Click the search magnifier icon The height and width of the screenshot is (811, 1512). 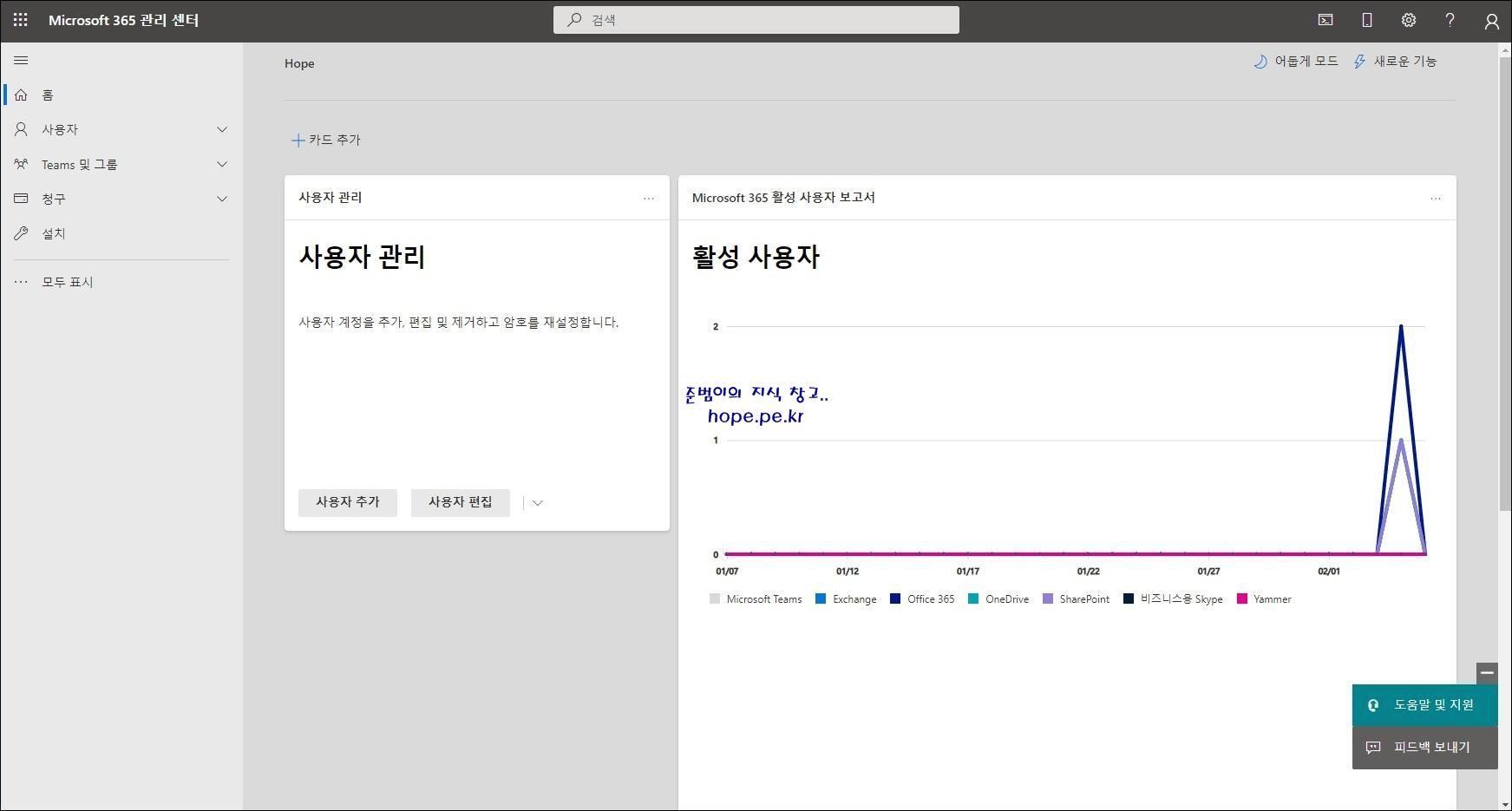[574, 20]
